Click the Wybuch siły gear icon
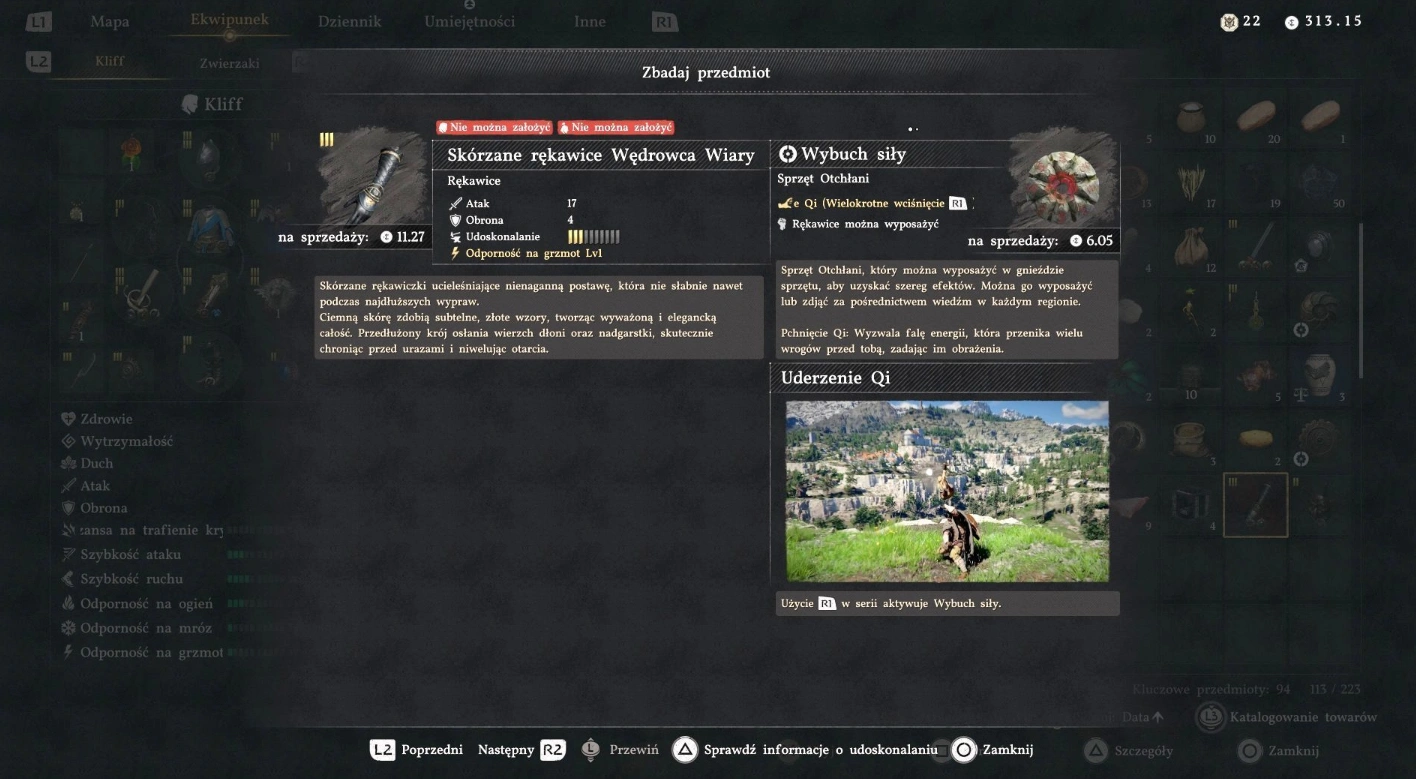The image size is (1416, 779). tap(1063, 184)
